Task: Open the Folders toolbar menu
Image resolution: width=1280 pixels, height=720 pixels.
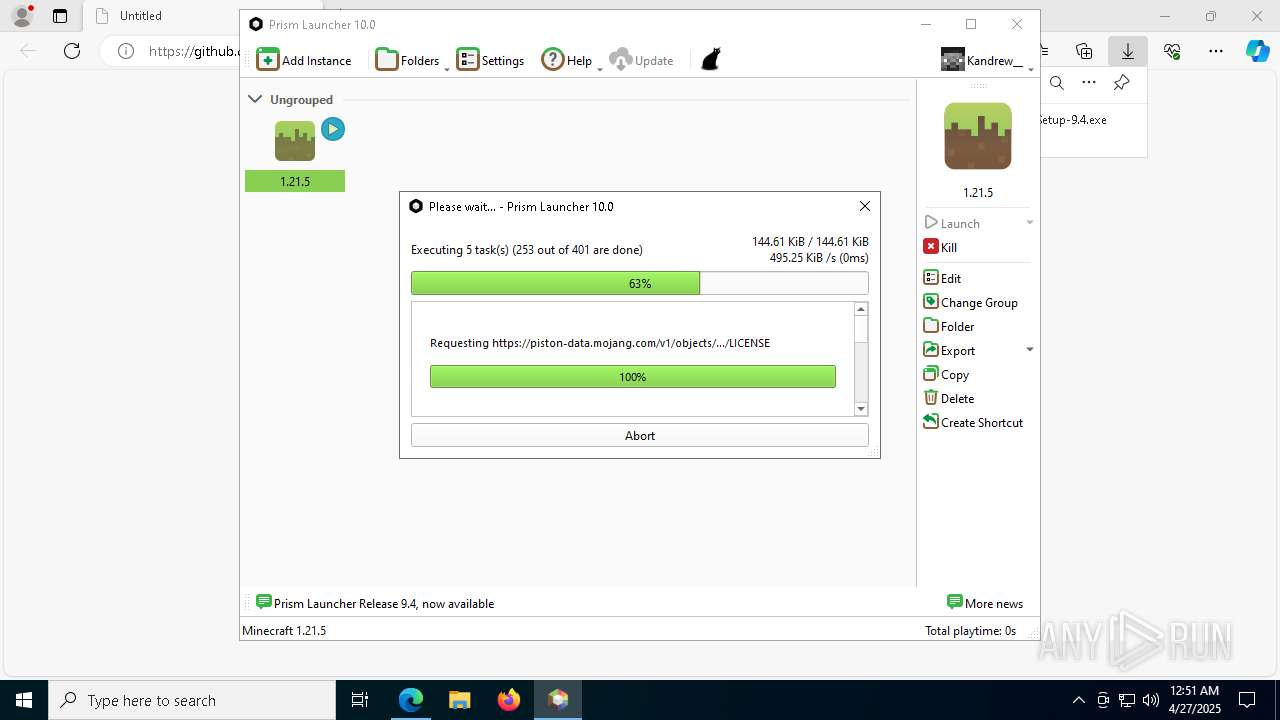Action: point(407,60)
